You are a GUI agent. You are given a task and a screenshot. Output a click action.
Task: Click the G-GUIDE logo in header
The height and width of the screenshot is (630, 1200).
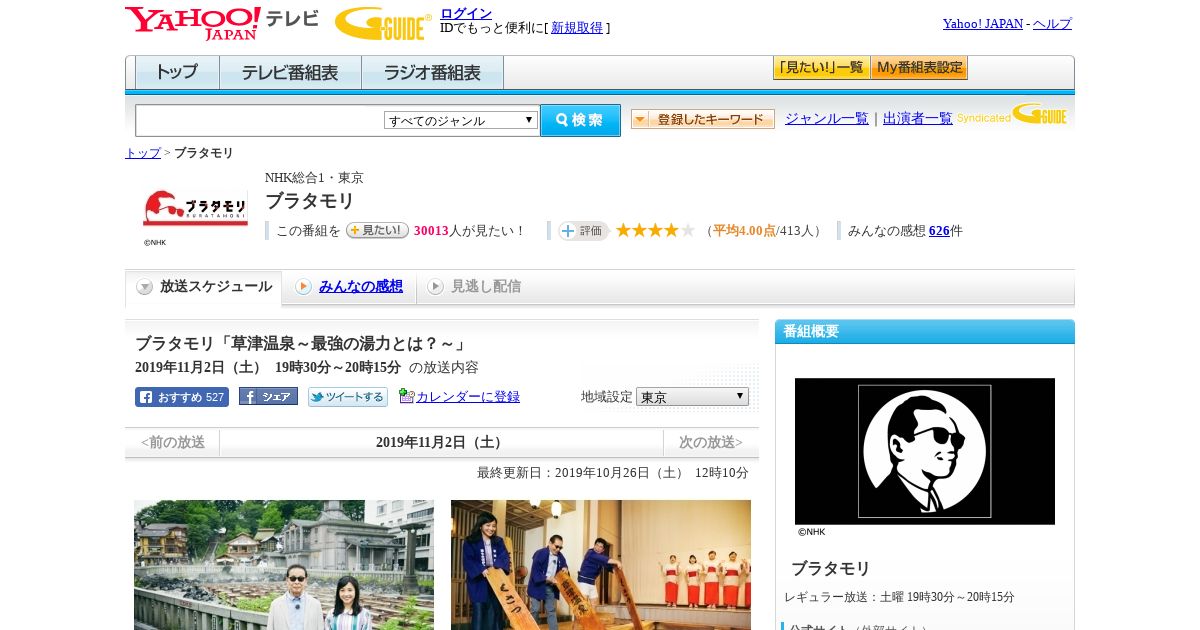point(383,23)
